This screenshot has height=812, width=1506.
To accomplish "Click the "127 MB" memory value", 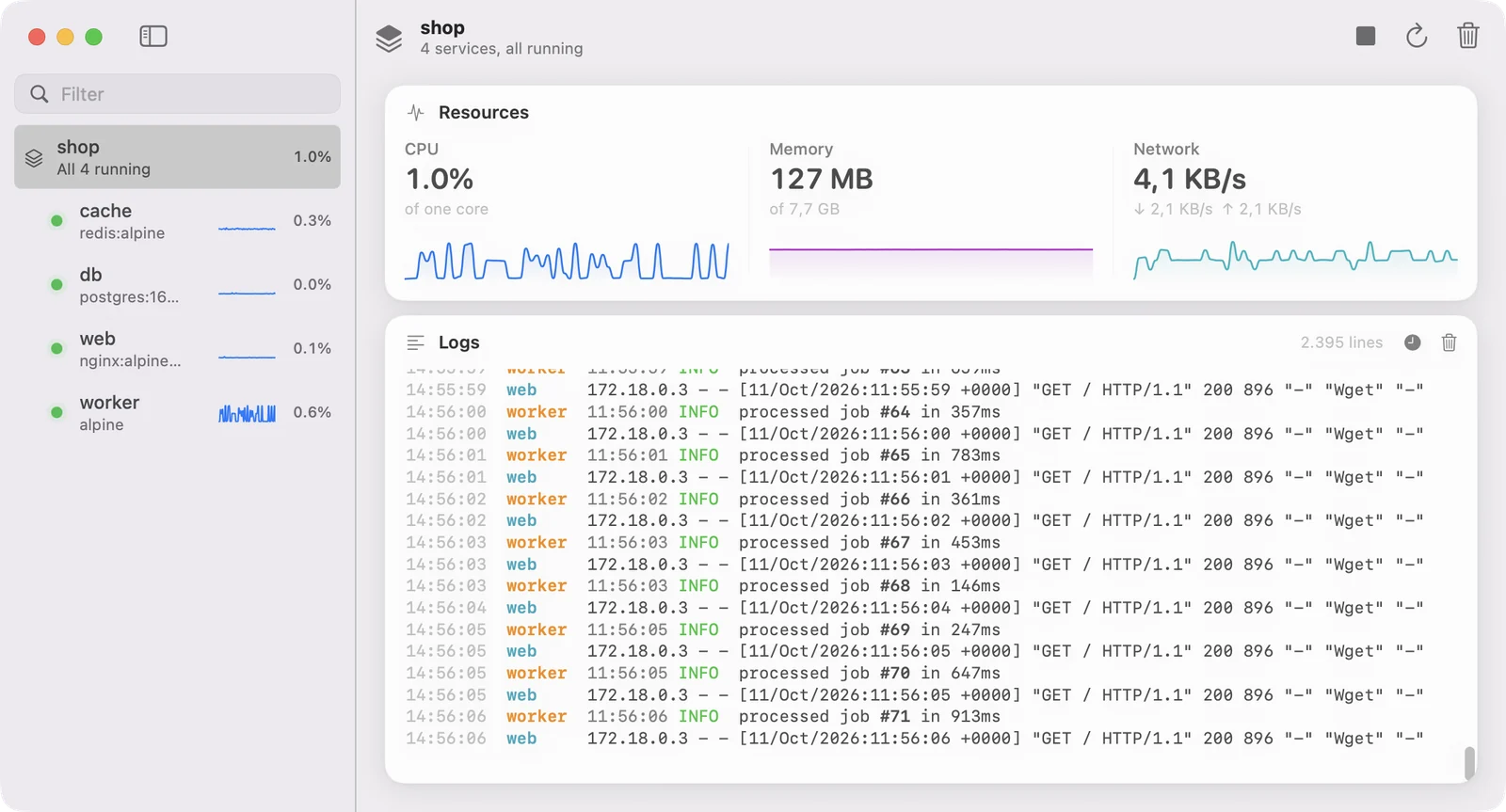I will tap(822, 179).
